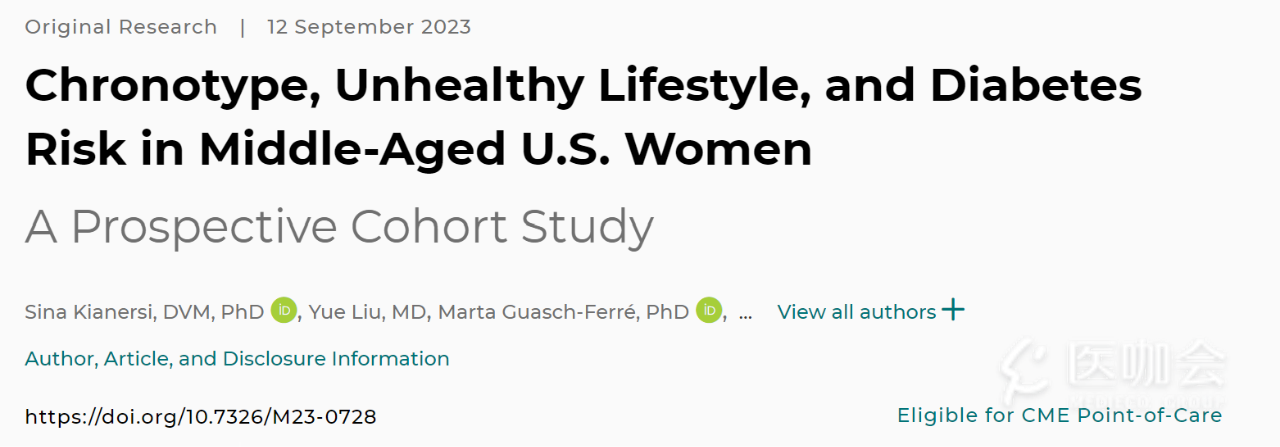
Task: Click the plus icon after View all authors
Action: click(953, 310)
